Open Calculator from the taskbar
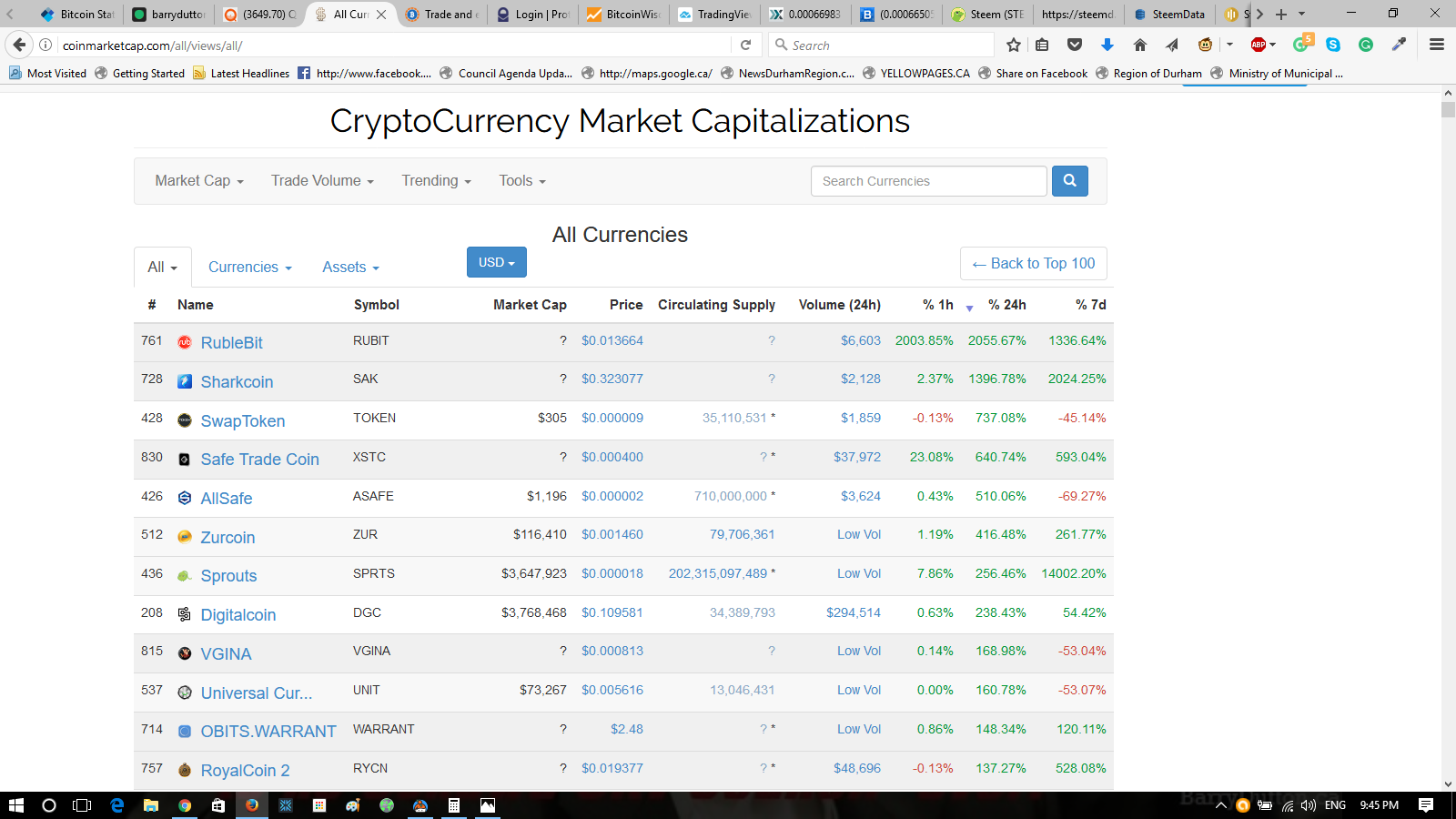Viewport: 1456px width, 819px height. click(x=453, y=805)
